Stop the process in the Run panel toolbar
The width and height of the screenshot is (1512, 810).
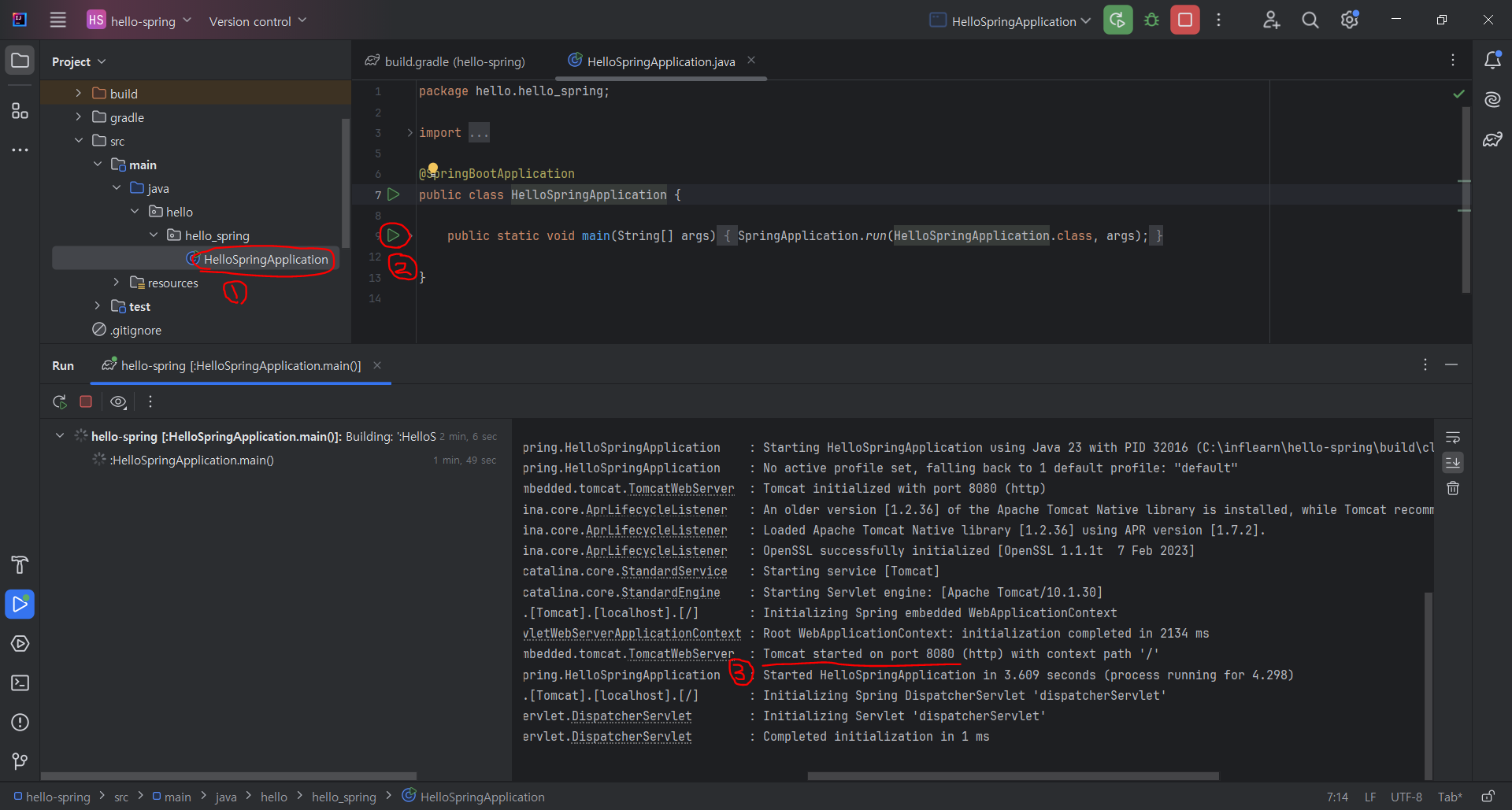(86, 401)
